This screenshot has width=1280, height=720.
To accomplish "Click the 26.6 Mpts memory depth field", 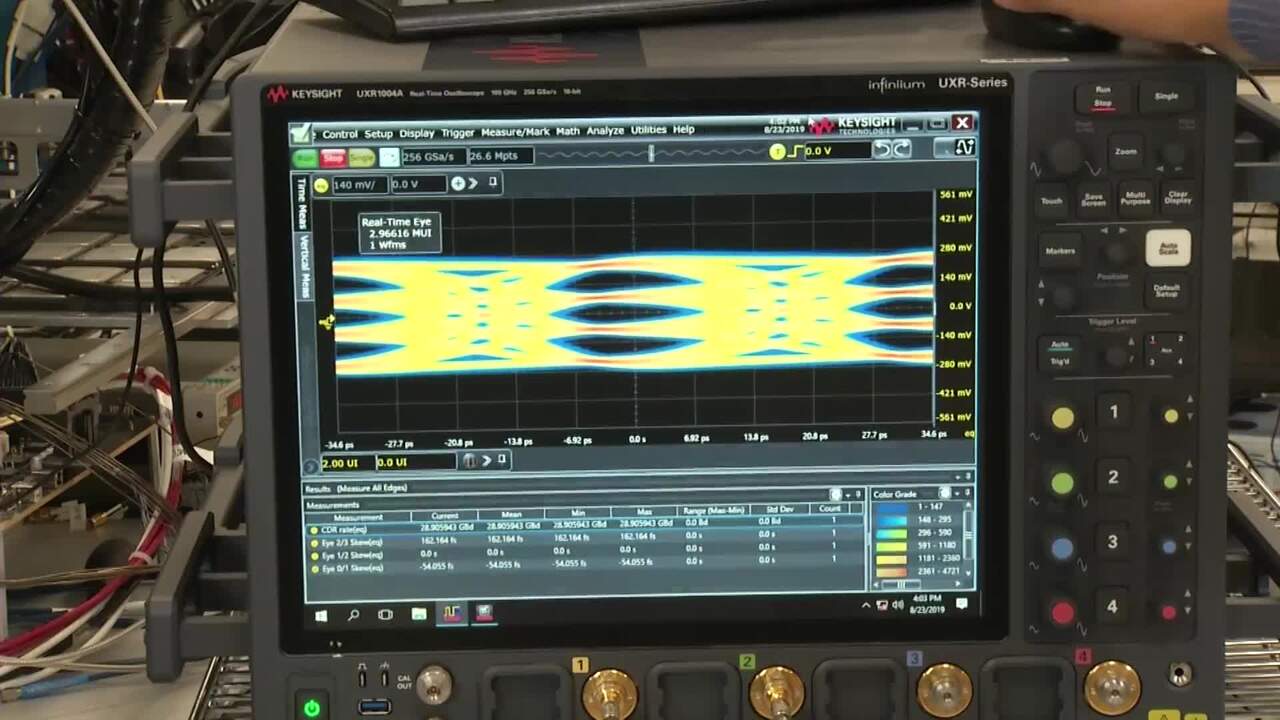I will [500, 156].
